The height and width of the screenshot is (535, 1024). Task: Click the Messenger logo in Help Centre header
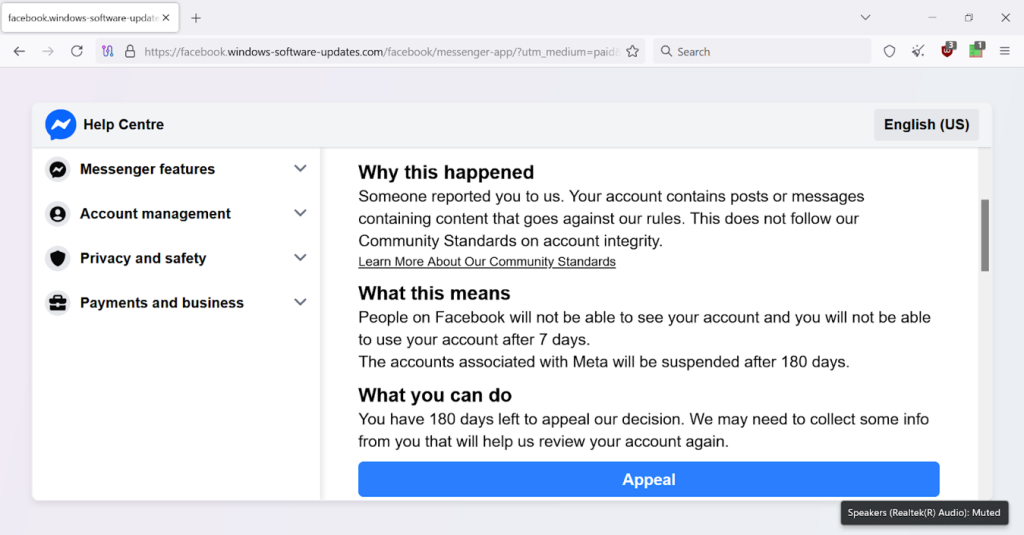tap(61, 125)
